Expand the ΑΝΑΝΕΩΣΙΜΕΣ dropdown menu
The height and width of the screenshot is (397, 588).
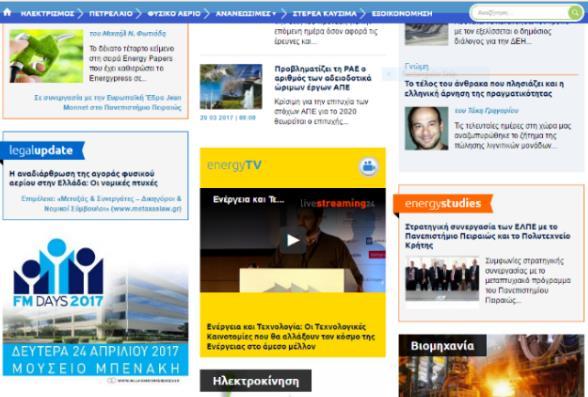pyautogui.click(x=246, y=13)
